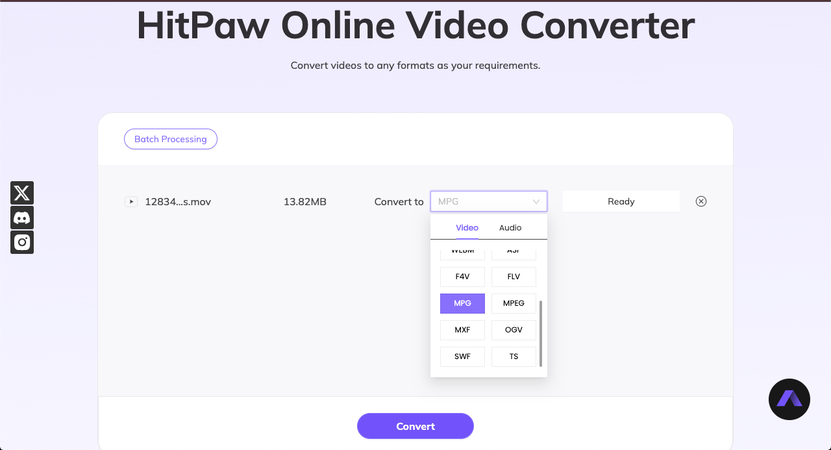This screenshot has width=831, height=450.
Task: Choose the SWF format option
Action: click(462, 356)
